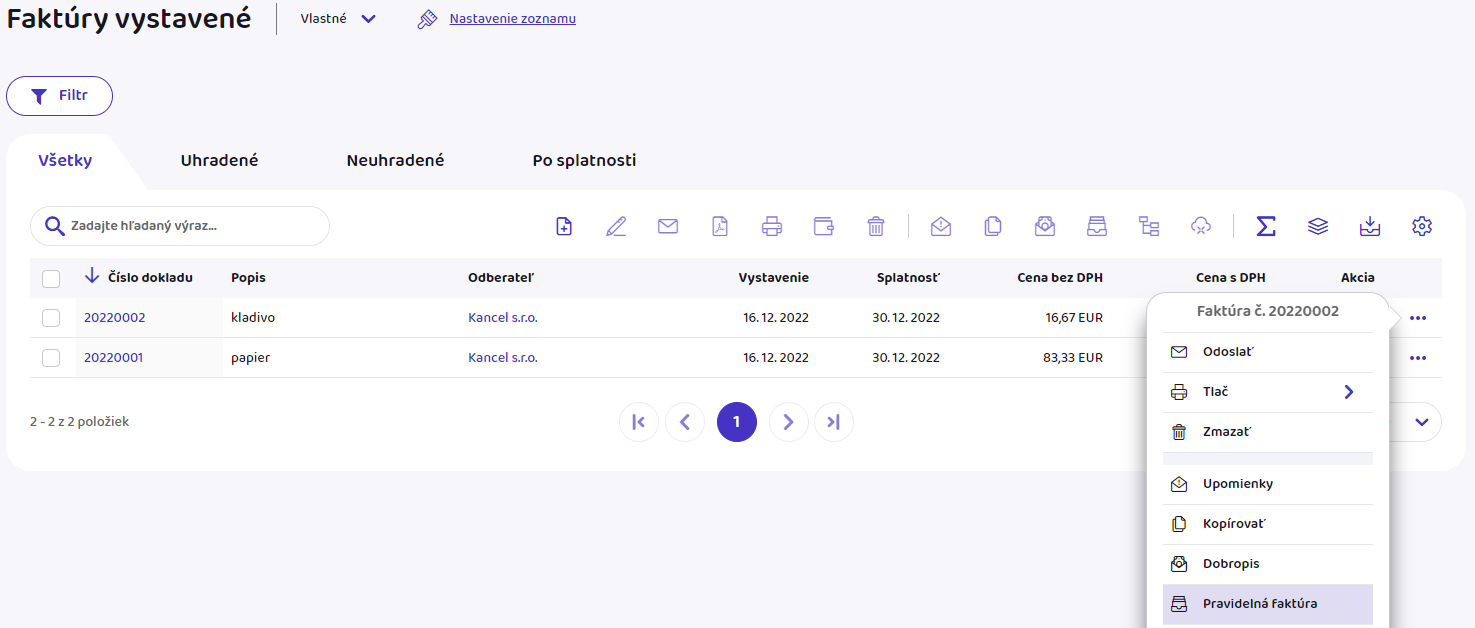Tick the checkbox for invoice 20220002
The height and width of the screenshot is (628, 1475).
(51, 318)
